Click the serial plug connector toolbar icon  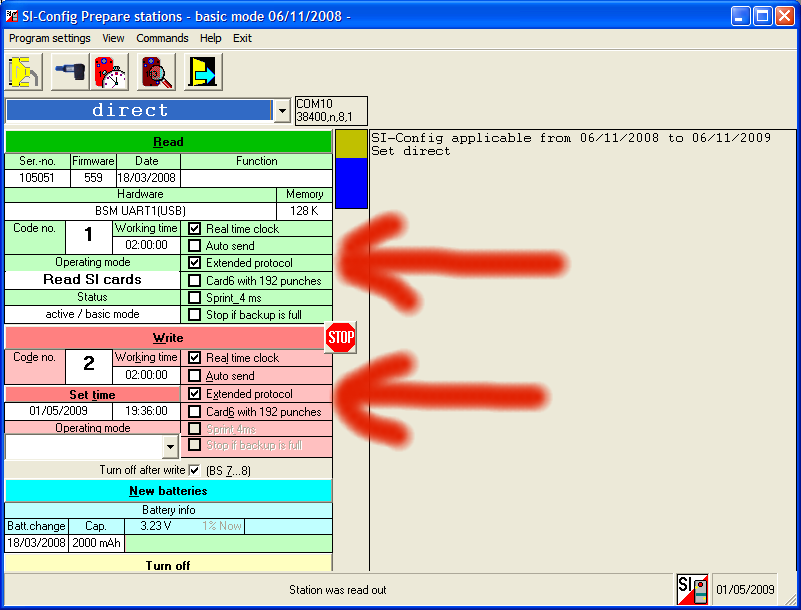coord(69,72)
